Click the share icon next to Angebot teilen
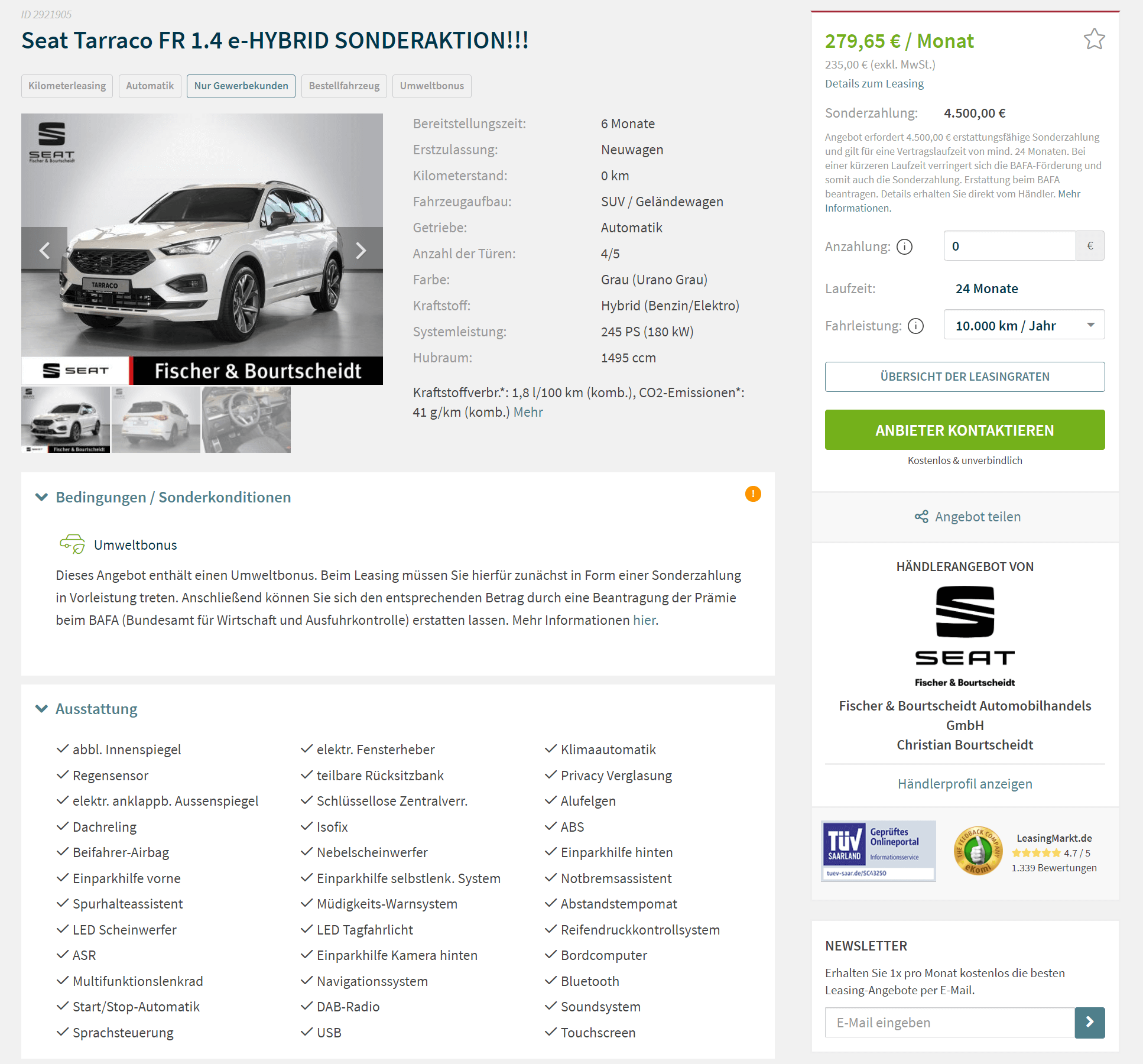 click(x=921, y=517)
